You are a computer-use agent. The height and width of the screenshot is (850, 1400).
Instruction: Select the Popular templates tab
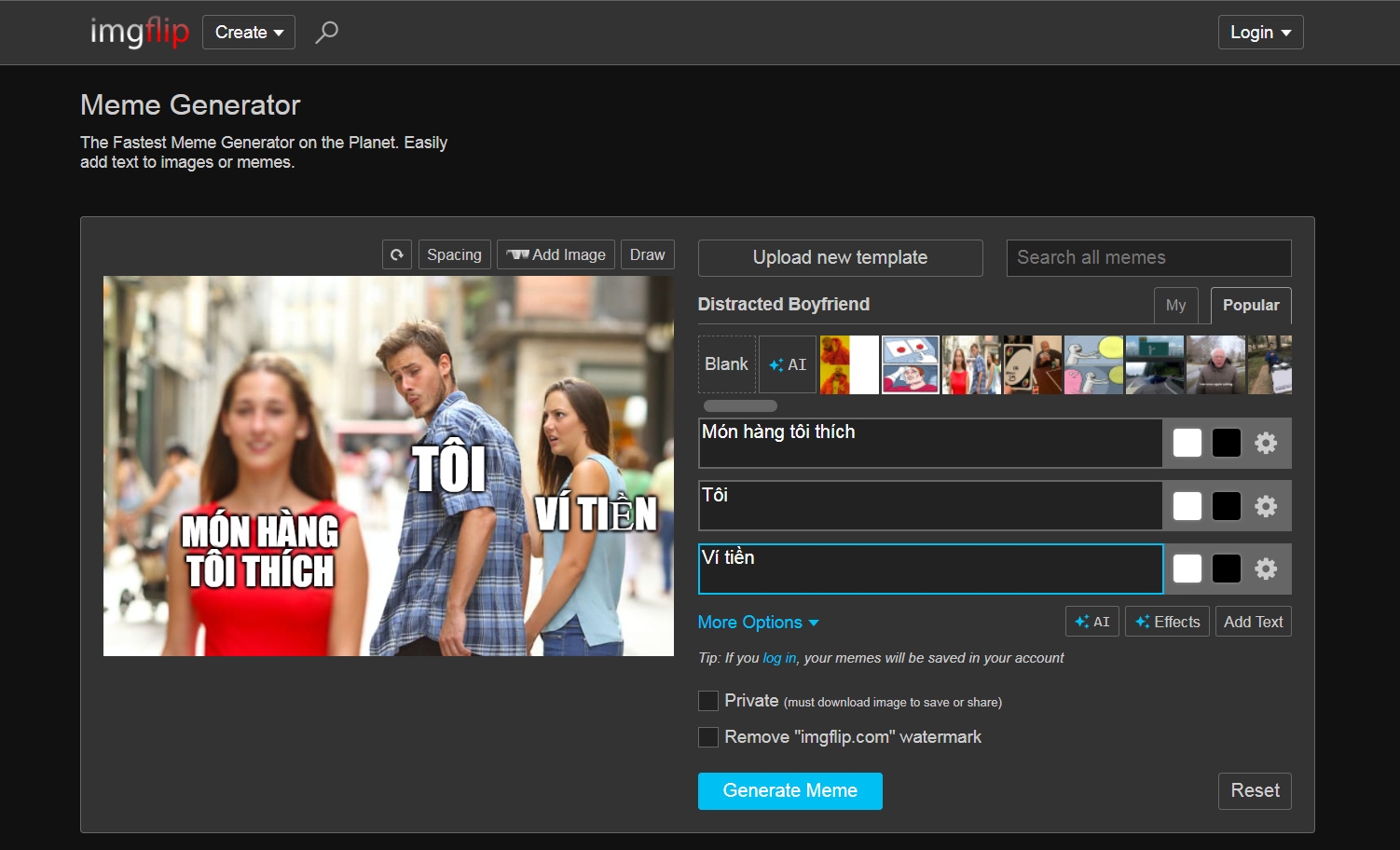coord(1251,305)
